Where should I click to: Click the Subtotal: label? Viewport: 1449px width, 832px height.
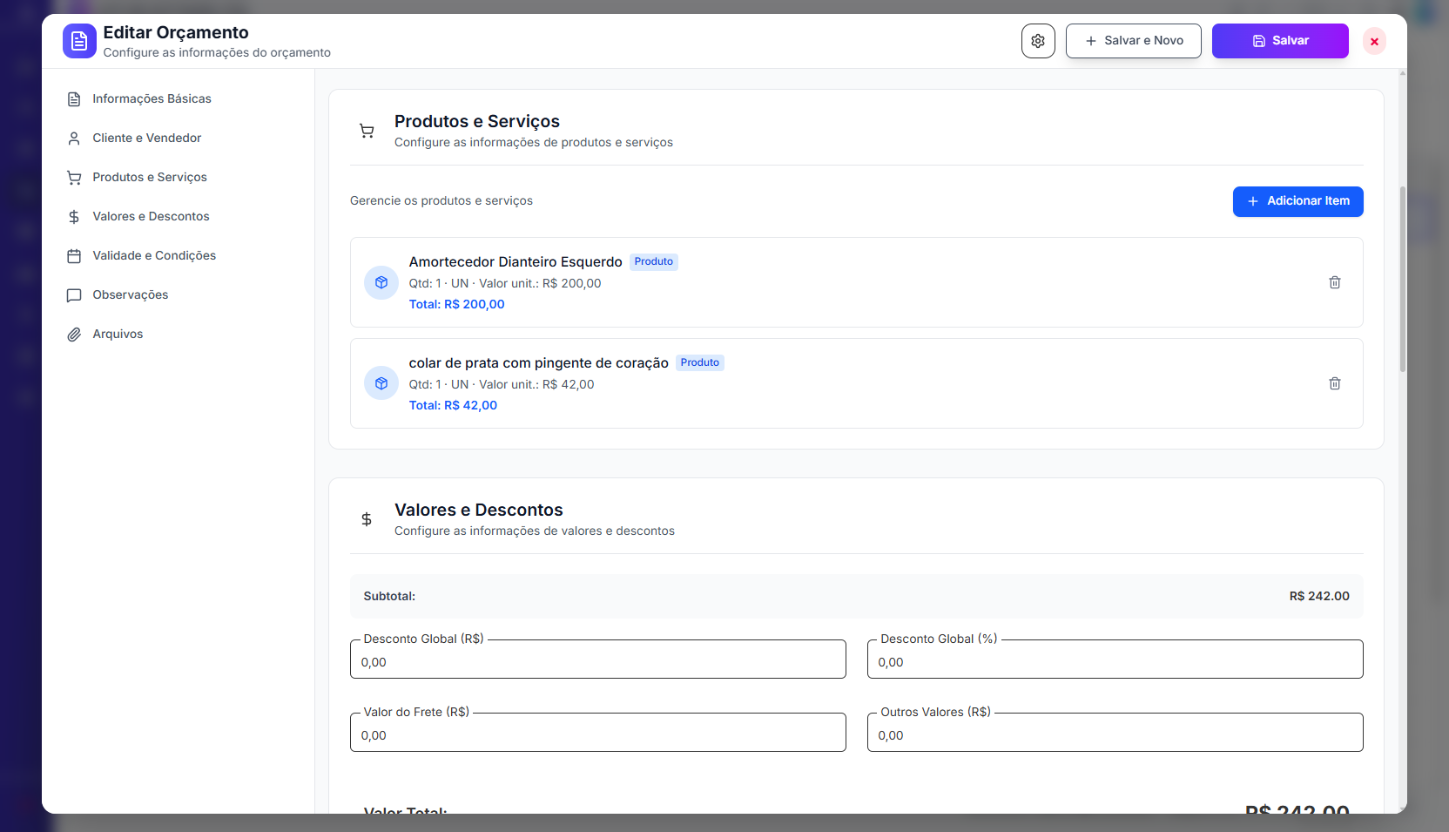(x=389, y=596)
